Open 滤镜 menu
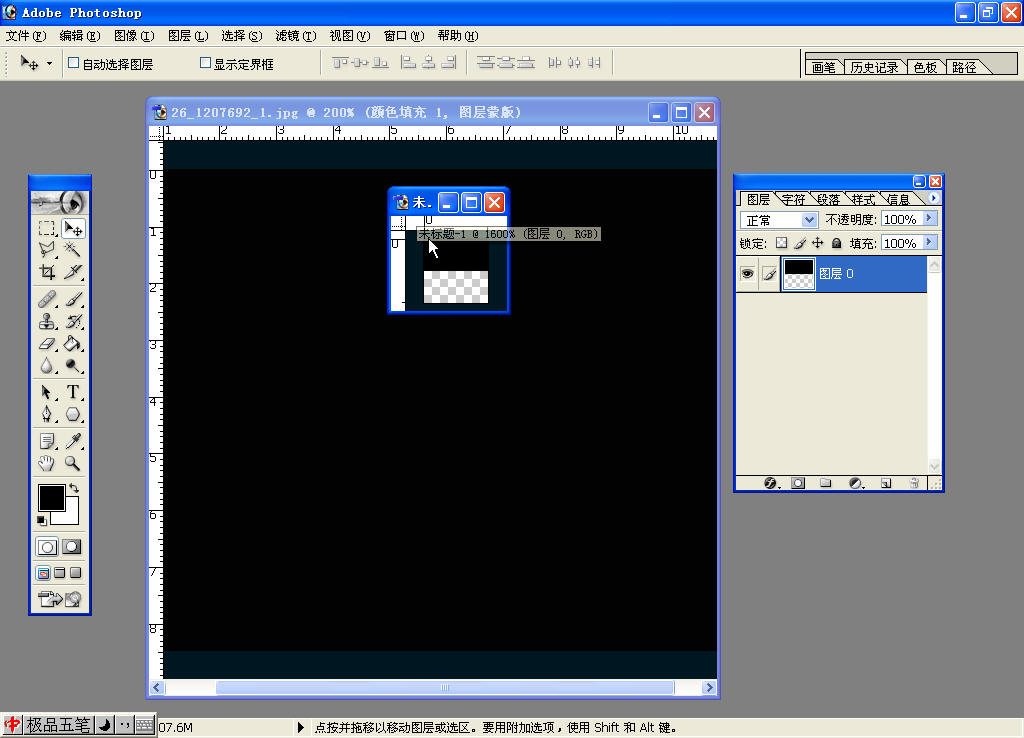 [x=295, y=36]
